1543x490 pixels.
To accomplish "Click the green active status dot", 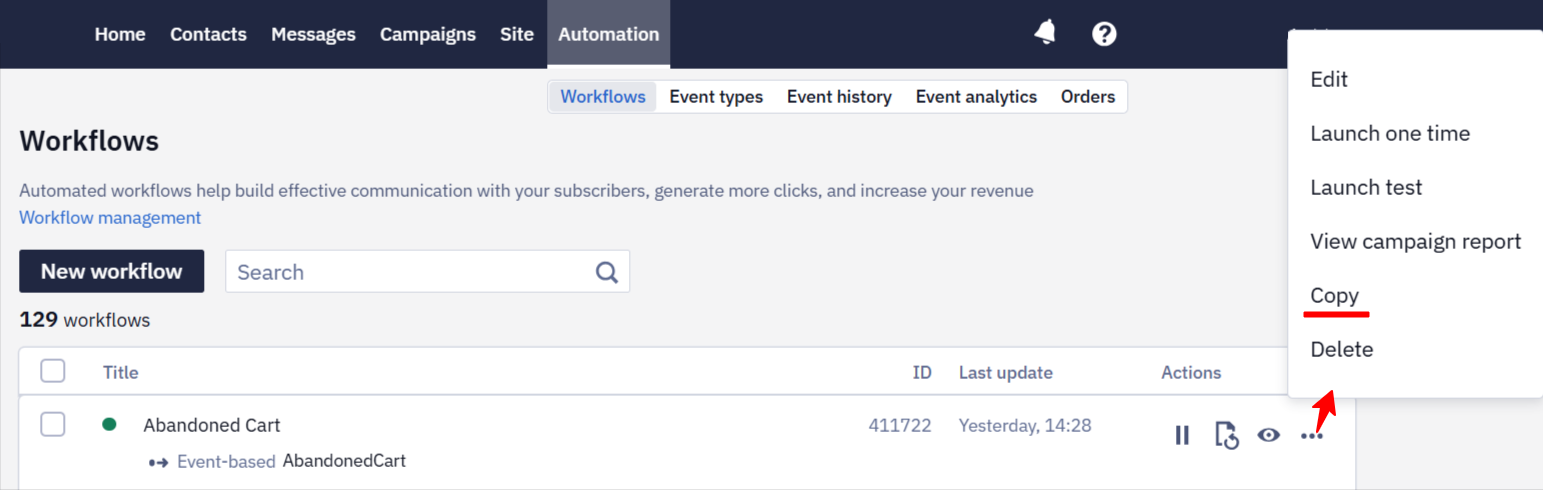I will pos(109,424).
